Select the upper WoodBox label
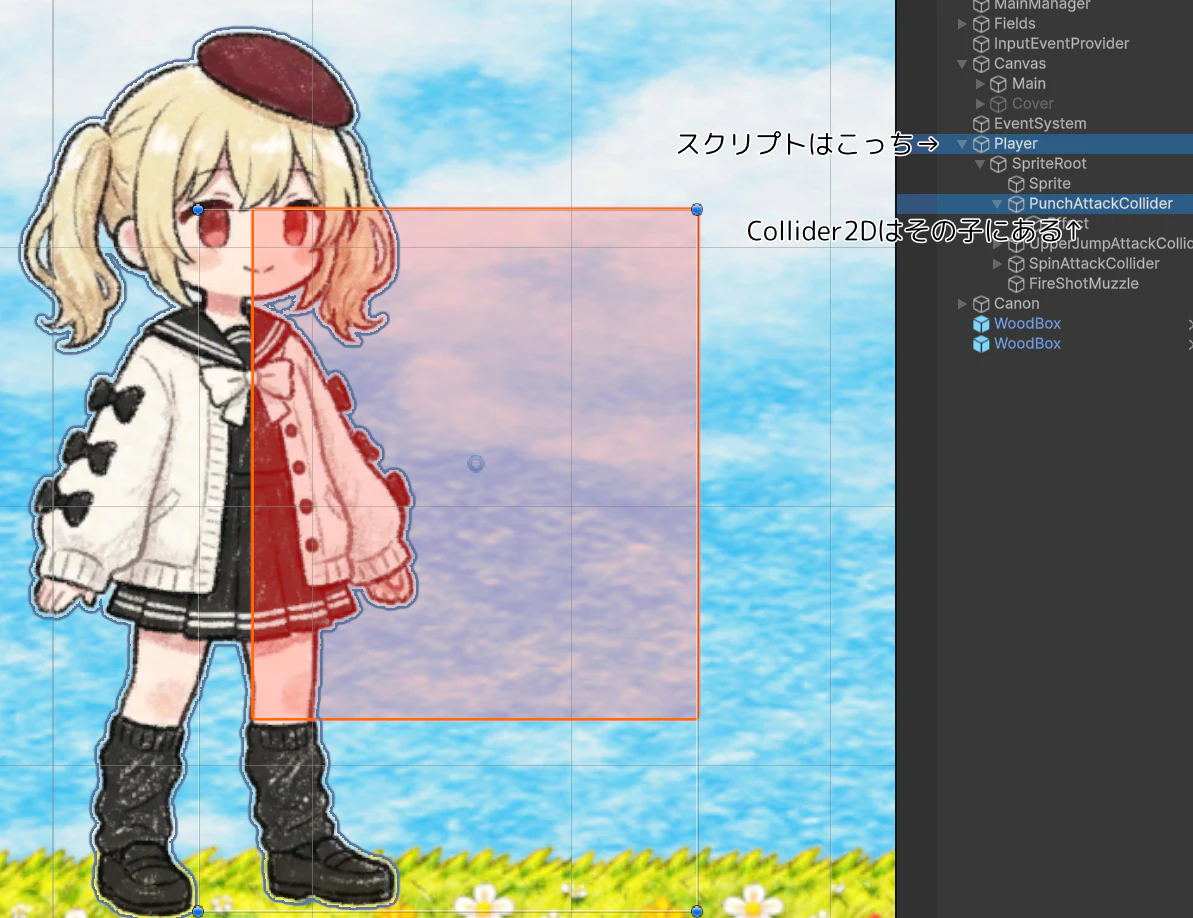The height and width of the screenshot is (918, 1193). [x=1027, y=323]
